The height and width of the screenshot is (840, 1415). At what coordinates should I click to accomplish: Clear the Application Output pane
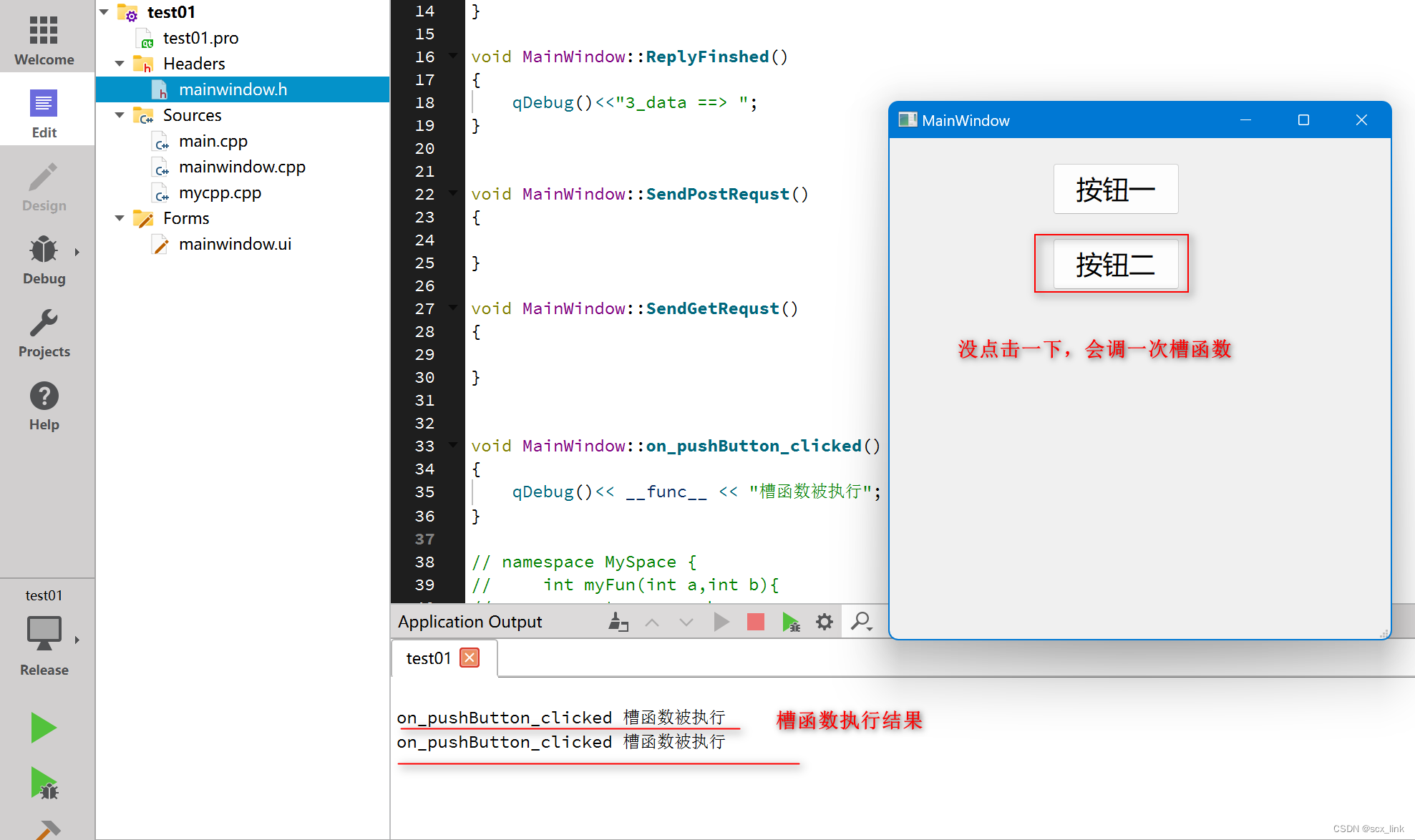click(618, 622)
